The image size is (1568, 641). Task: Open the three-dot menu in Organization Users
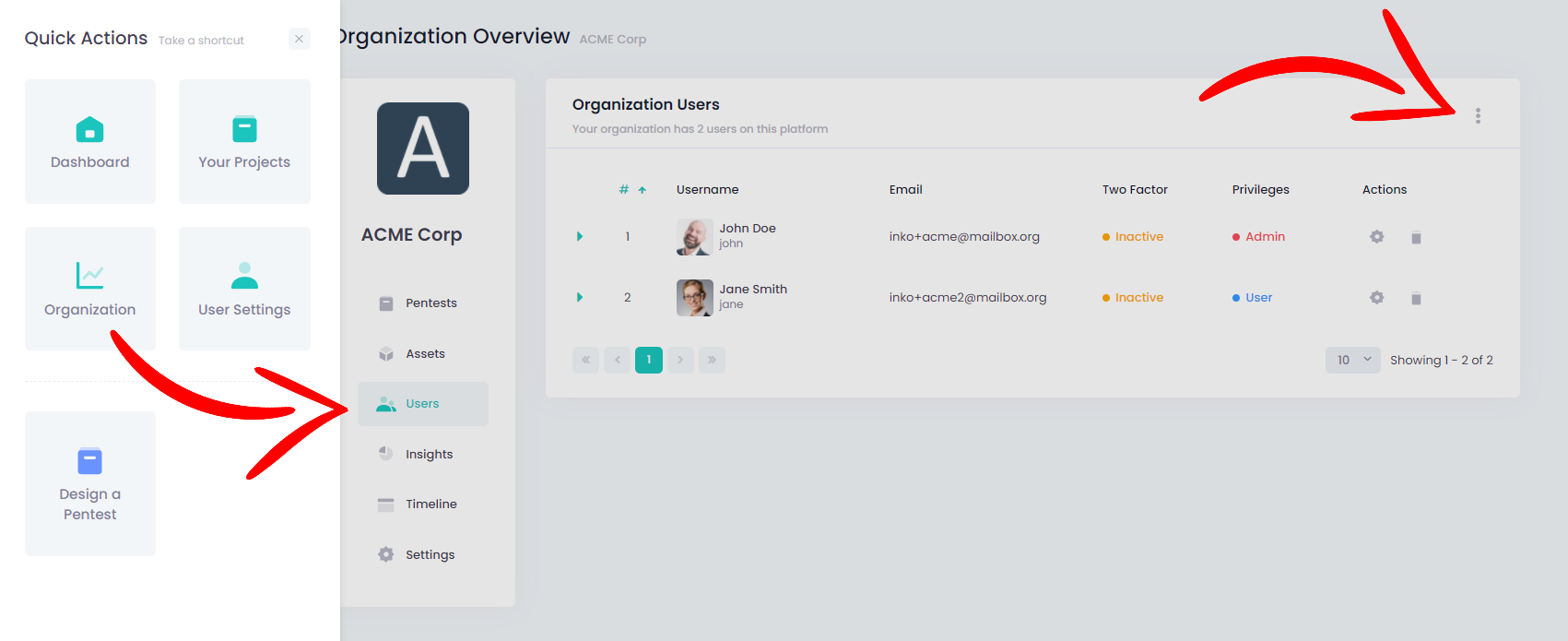tap(1478, 116)
